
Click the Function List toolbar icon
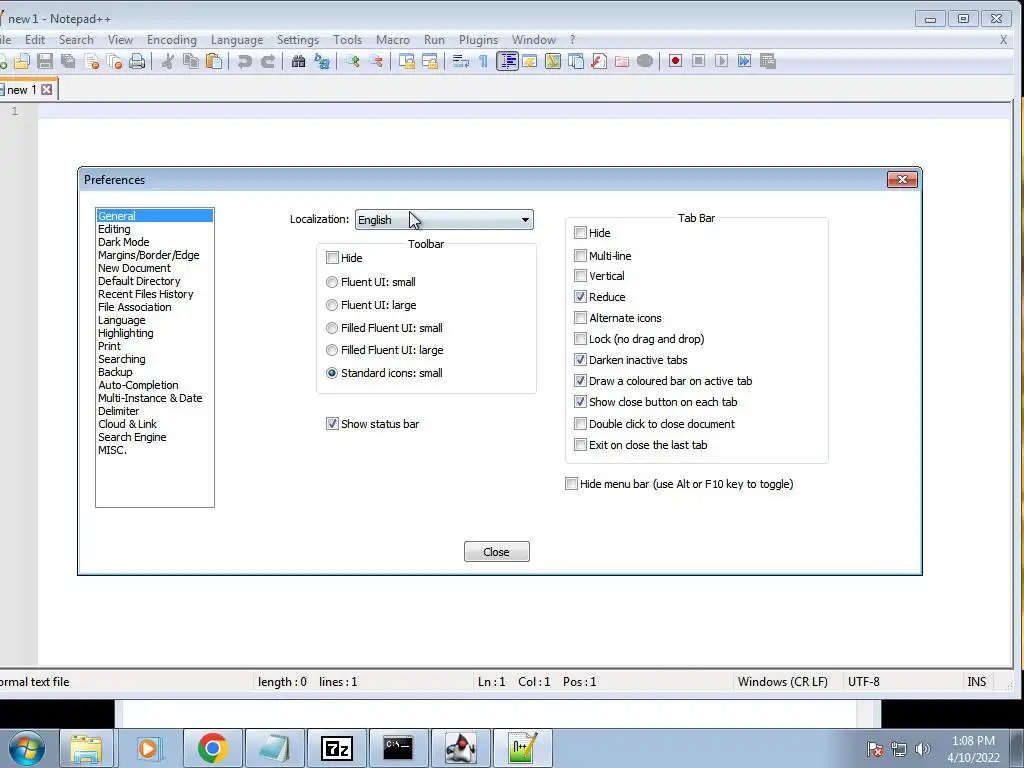(x=599, y=61)
